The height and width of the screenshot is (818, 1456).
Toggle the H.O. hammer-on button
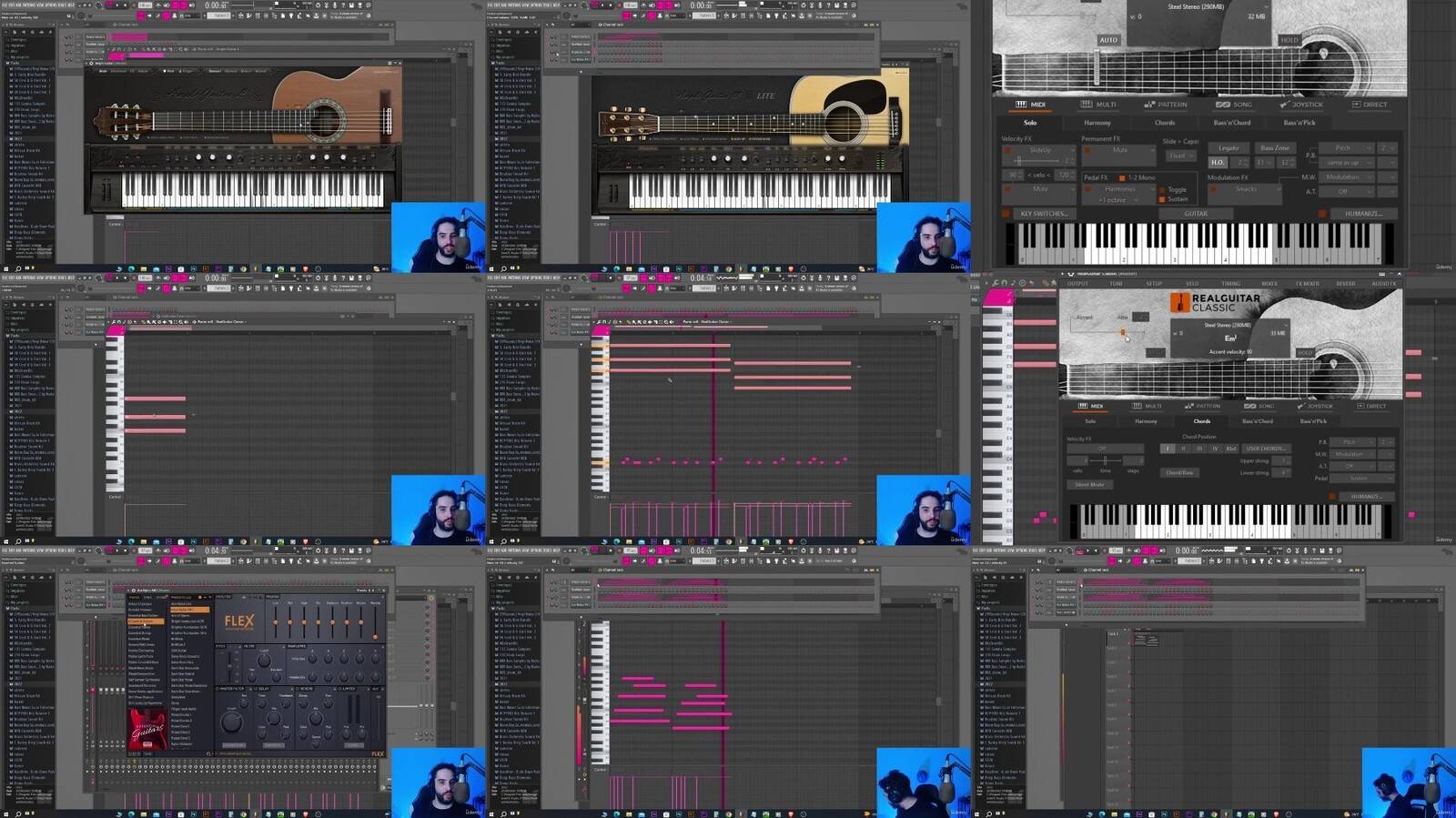pos(1218,163)
